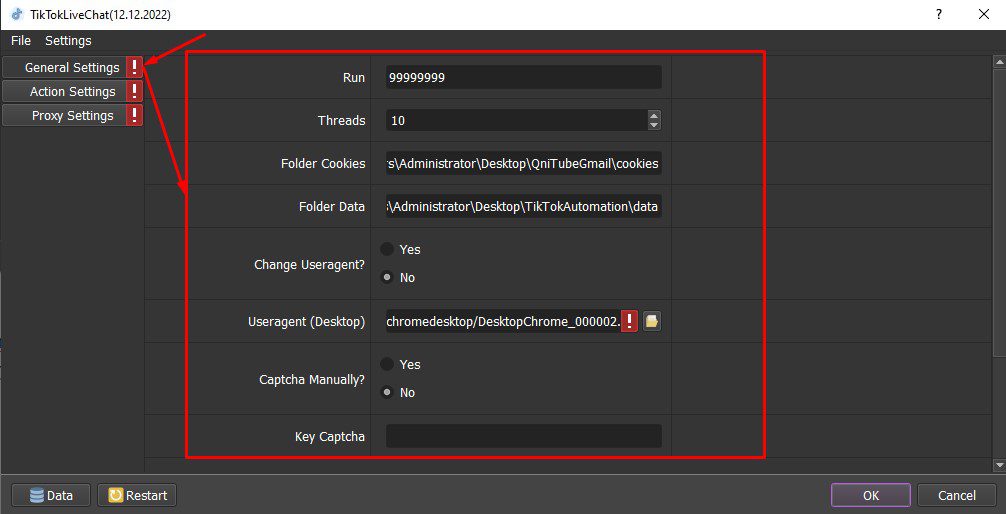Click the help question mark in title bar
The width and height of the screenshot is (1006, 514).
click(x=939, y=14)
